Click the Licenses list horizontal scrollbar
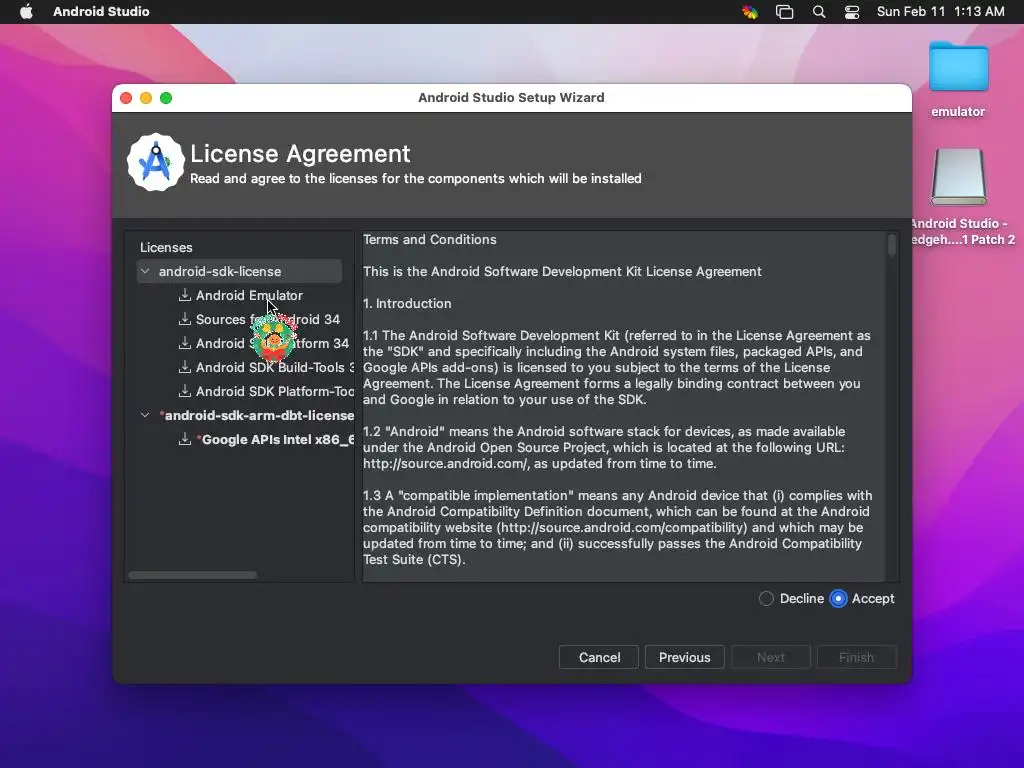The height and width of the screenshot is (768, 1024). point(193,575)
